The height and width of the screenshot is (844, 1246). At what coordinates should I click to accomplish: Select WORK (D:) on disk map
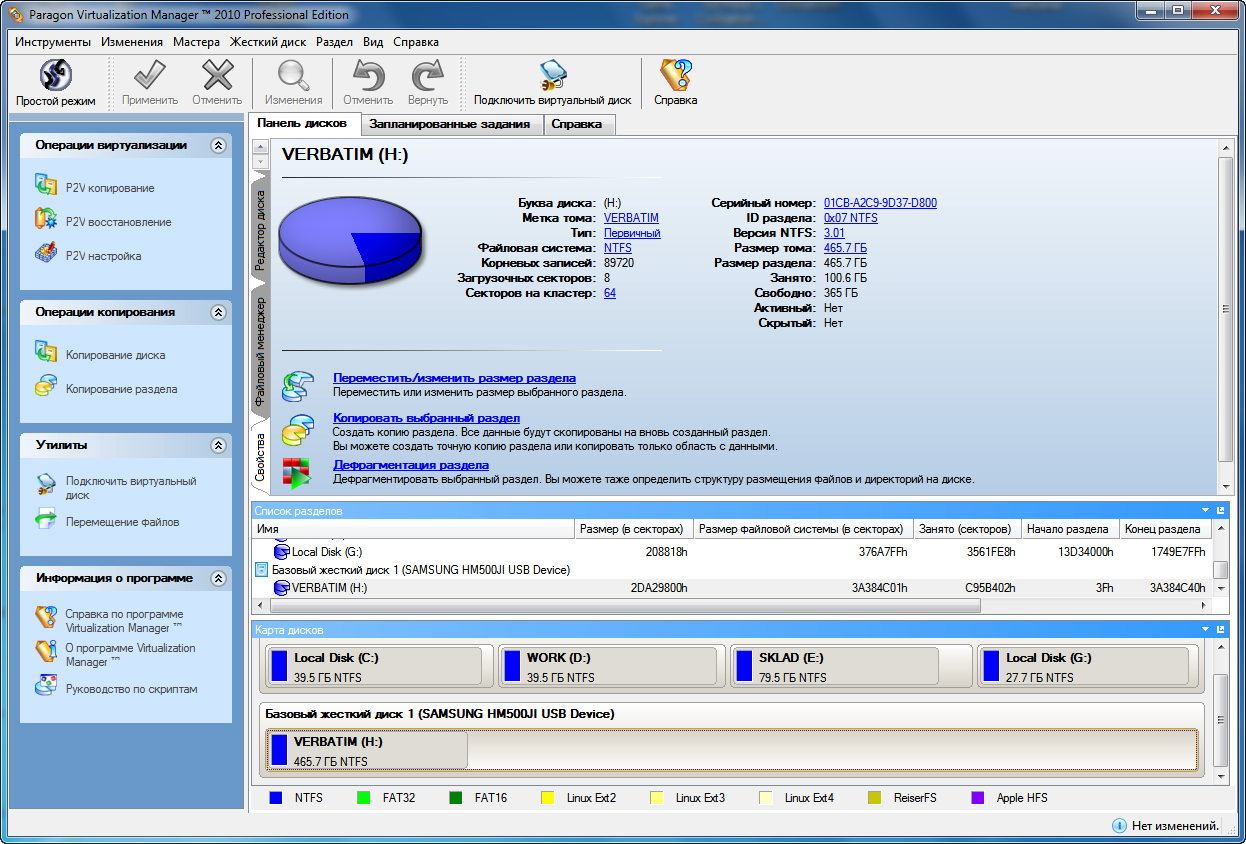(609, 666)
